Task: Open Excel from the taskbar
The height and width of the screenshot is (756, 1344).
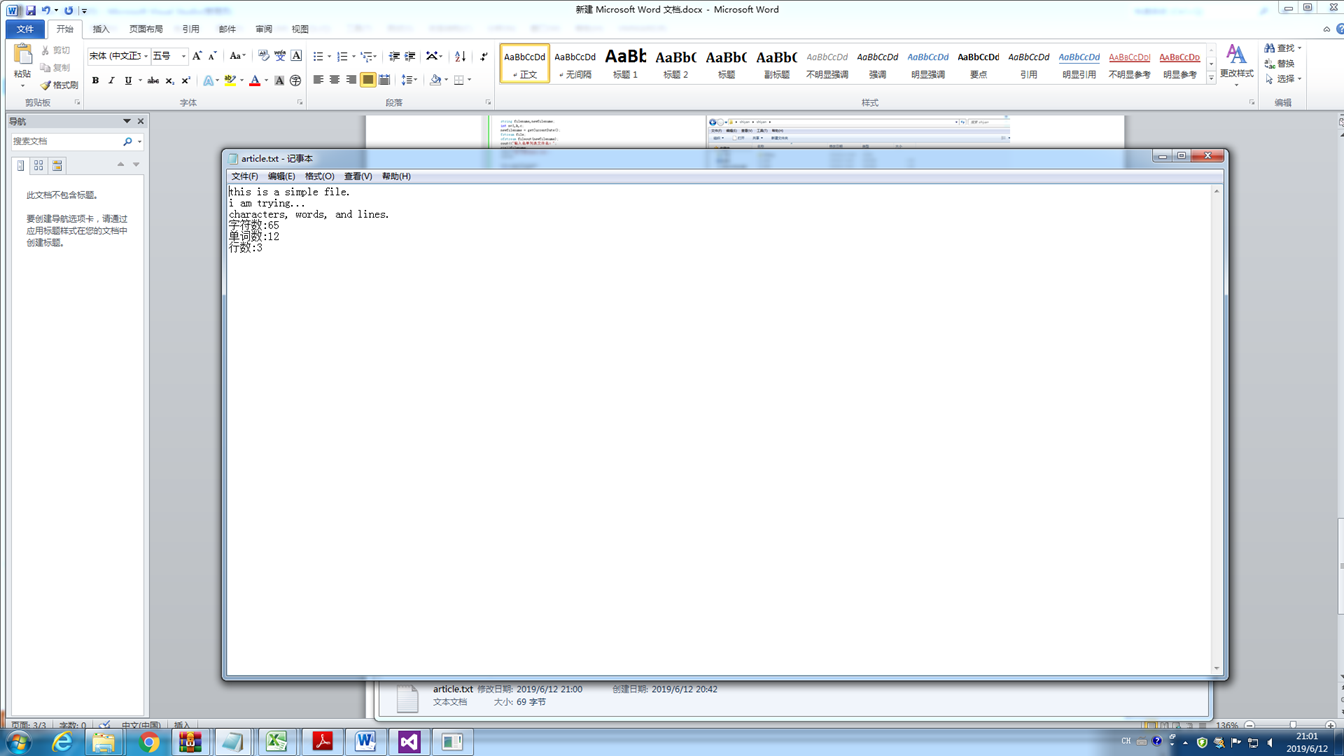Action: pyautogui.click(x=277, y=742)
